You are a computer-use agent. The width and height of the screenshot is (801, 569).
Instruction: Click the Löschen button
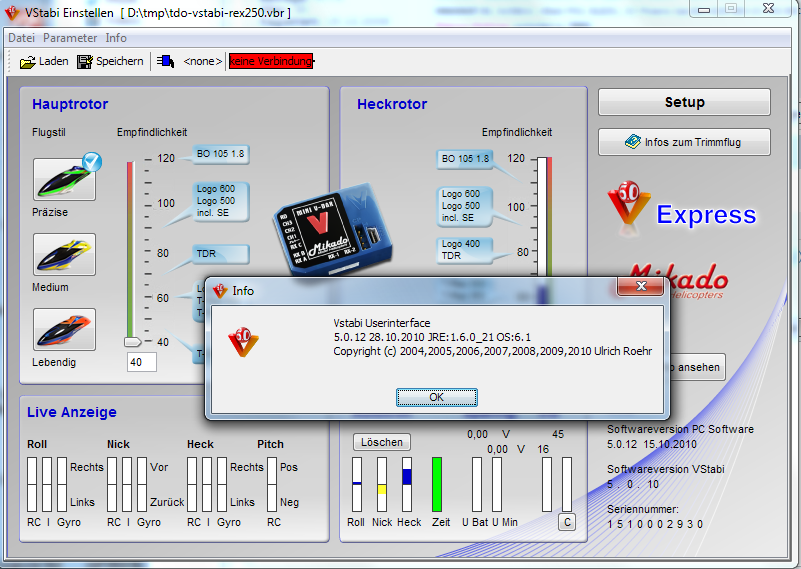(x=382, y=442)
